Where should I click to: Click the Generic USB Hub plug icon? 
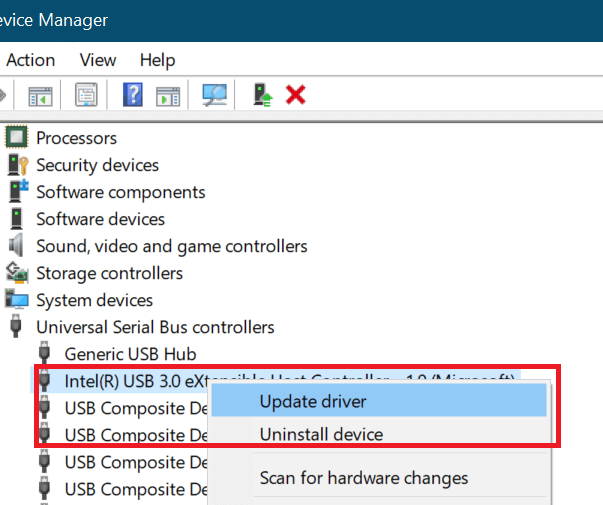(x=44, y=352)
